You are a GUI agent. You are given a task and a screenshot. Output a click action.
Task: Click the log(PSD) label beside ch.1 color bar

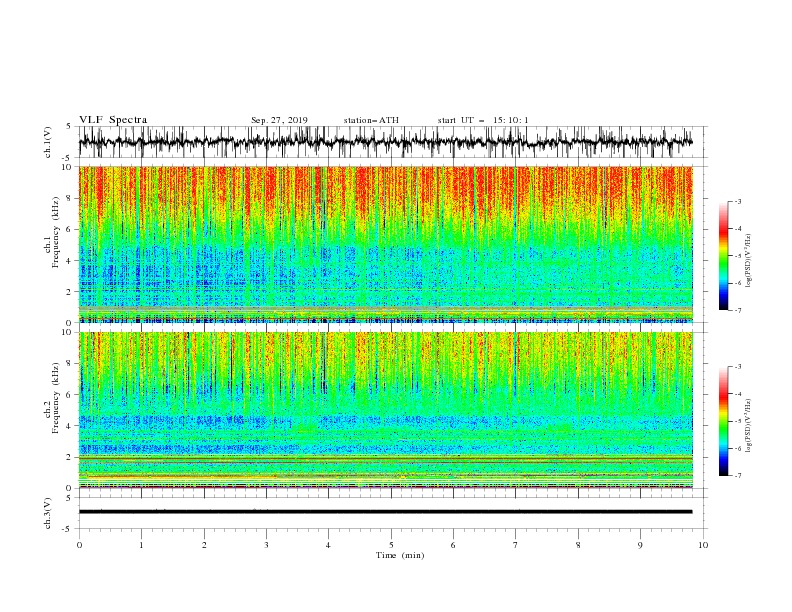[x=748, y=261]
